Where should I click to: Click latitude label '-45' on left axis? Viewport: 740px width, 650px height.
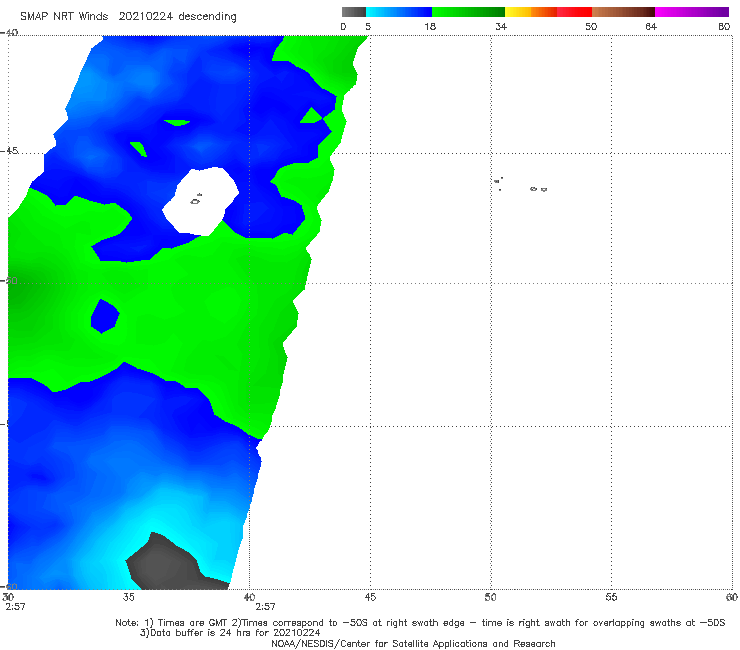tap(9, 151)
